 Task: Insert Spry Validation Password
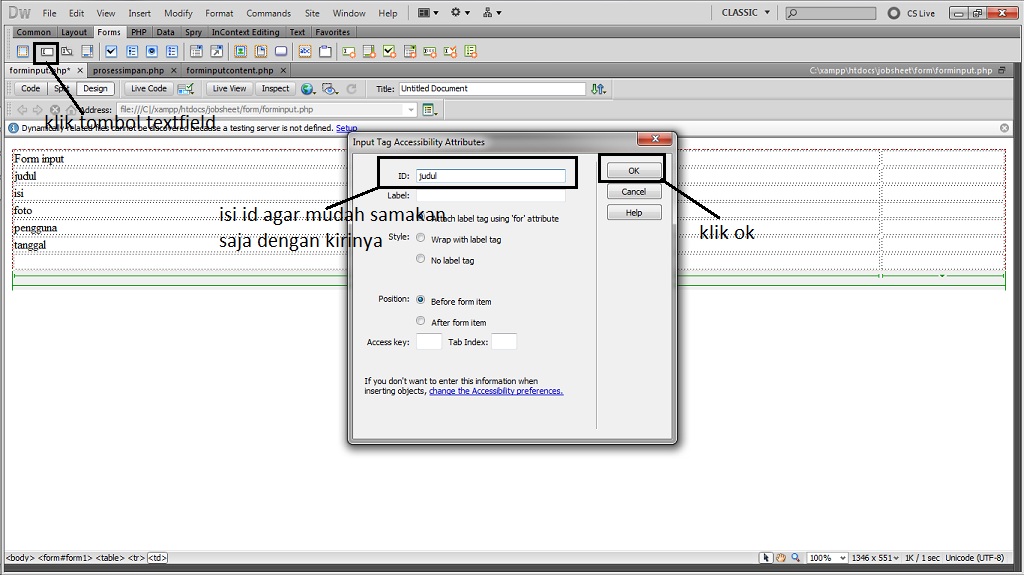point(430,52)
